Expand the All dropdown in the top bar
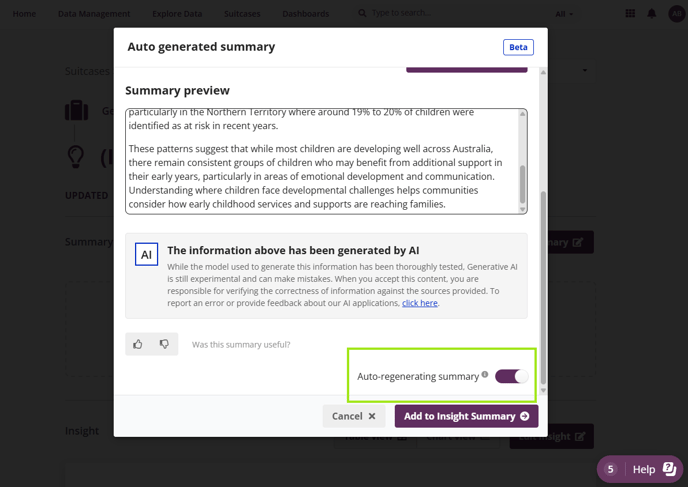This screenshot has height=487, width=688. tap(565, 14)
